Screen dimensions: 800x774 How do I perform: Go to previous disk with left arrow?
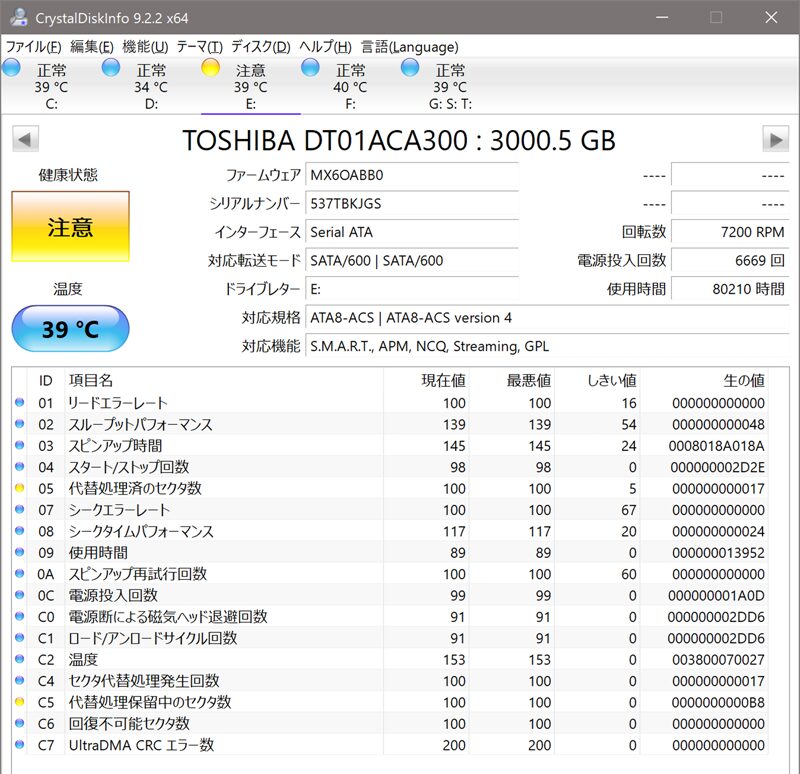coord(25,139)
